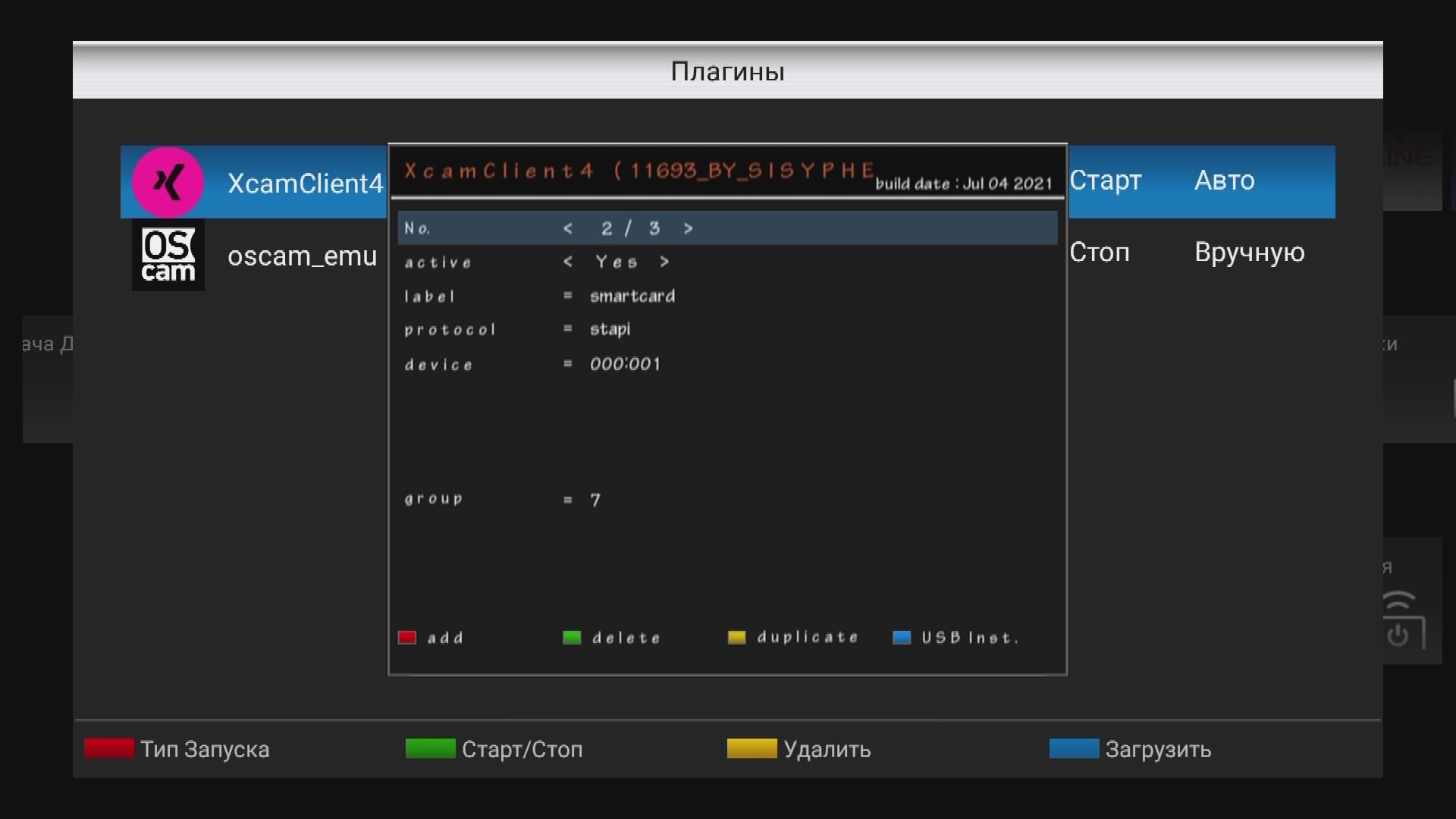Click the Стоп status of oscam_emu
This screenshot has width=1456, height=819.
[x=1100, y=252]
